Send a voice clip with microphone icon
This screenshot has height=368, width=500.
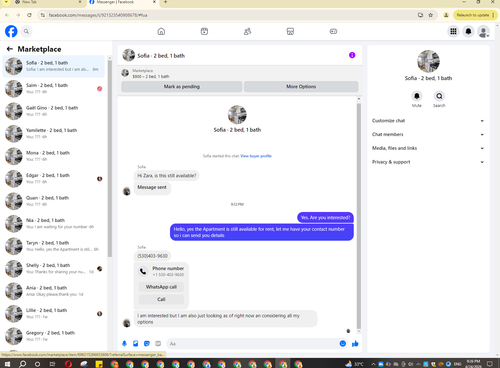[x=124, y=343]
